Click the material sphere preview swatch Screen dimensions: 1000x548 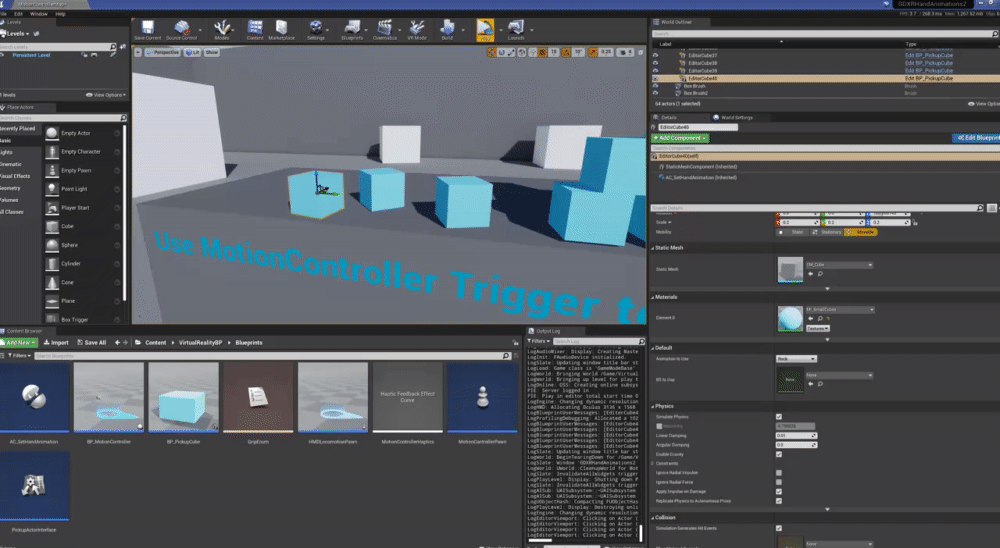pos(790,318)
